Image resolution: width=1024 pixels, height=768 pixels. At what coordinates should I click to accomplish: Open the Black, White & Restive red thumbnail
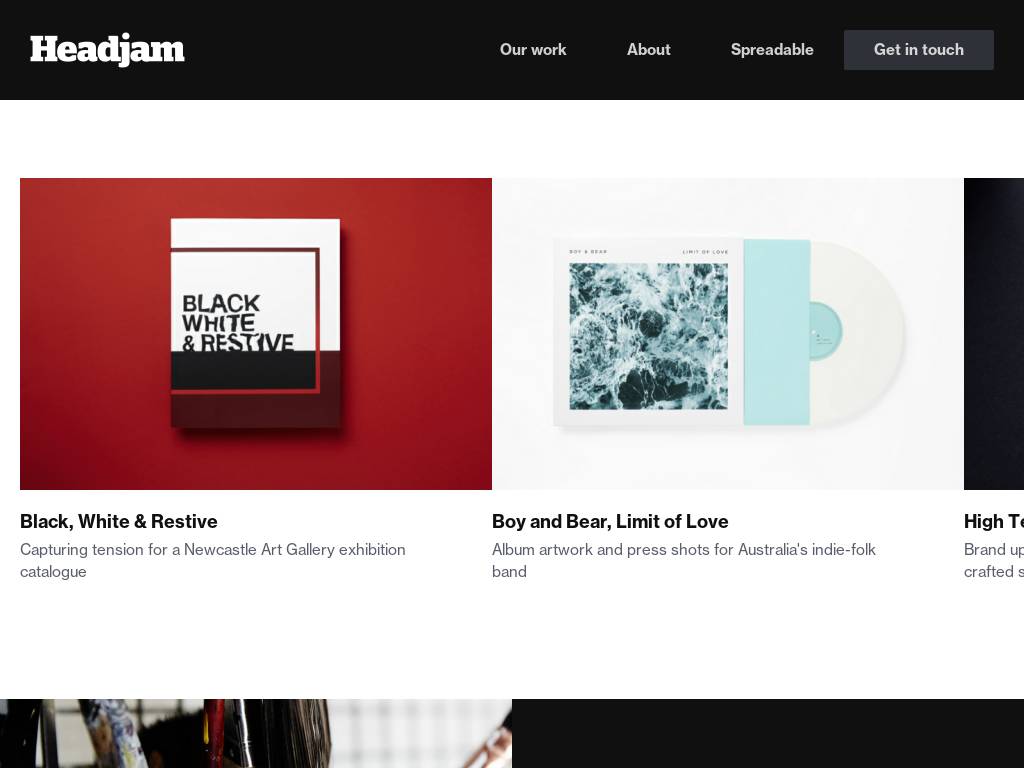(x=256, y=334)
